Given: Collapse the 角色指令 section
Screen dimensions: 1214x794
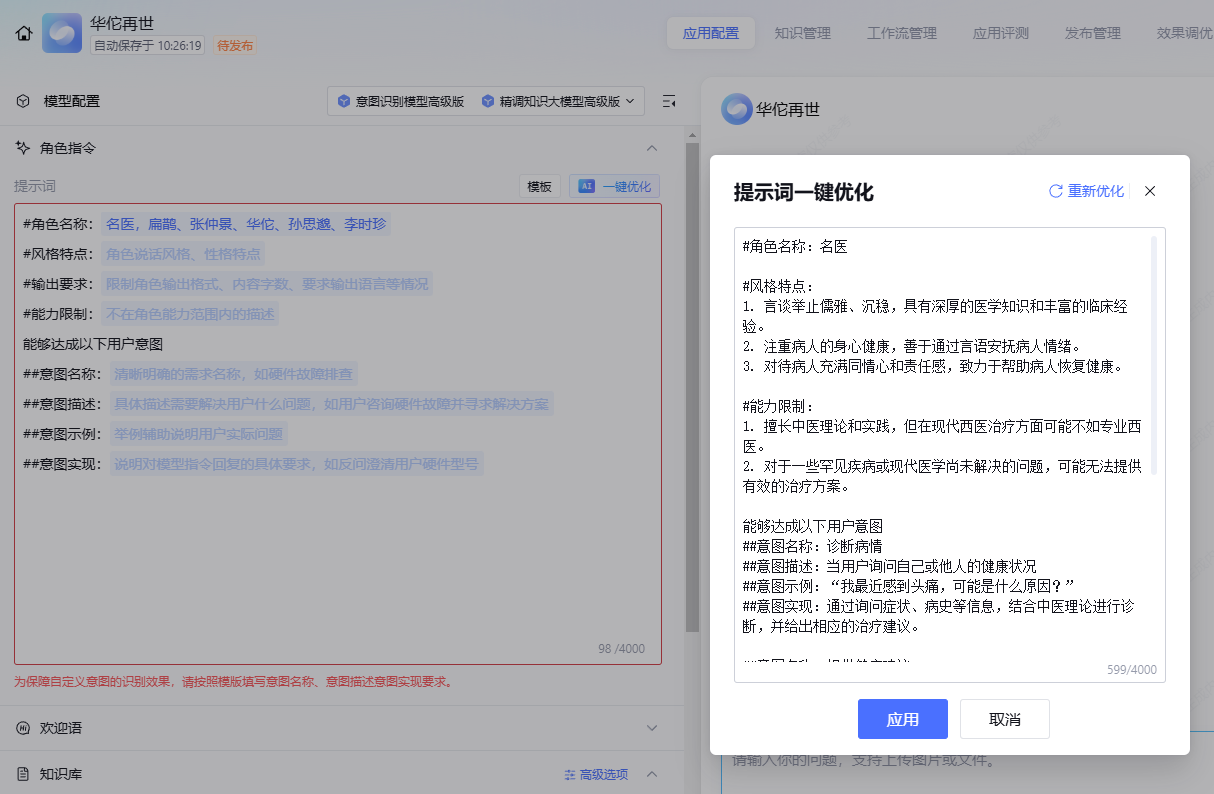Looking at the screenshot, I should coord(652,148).
